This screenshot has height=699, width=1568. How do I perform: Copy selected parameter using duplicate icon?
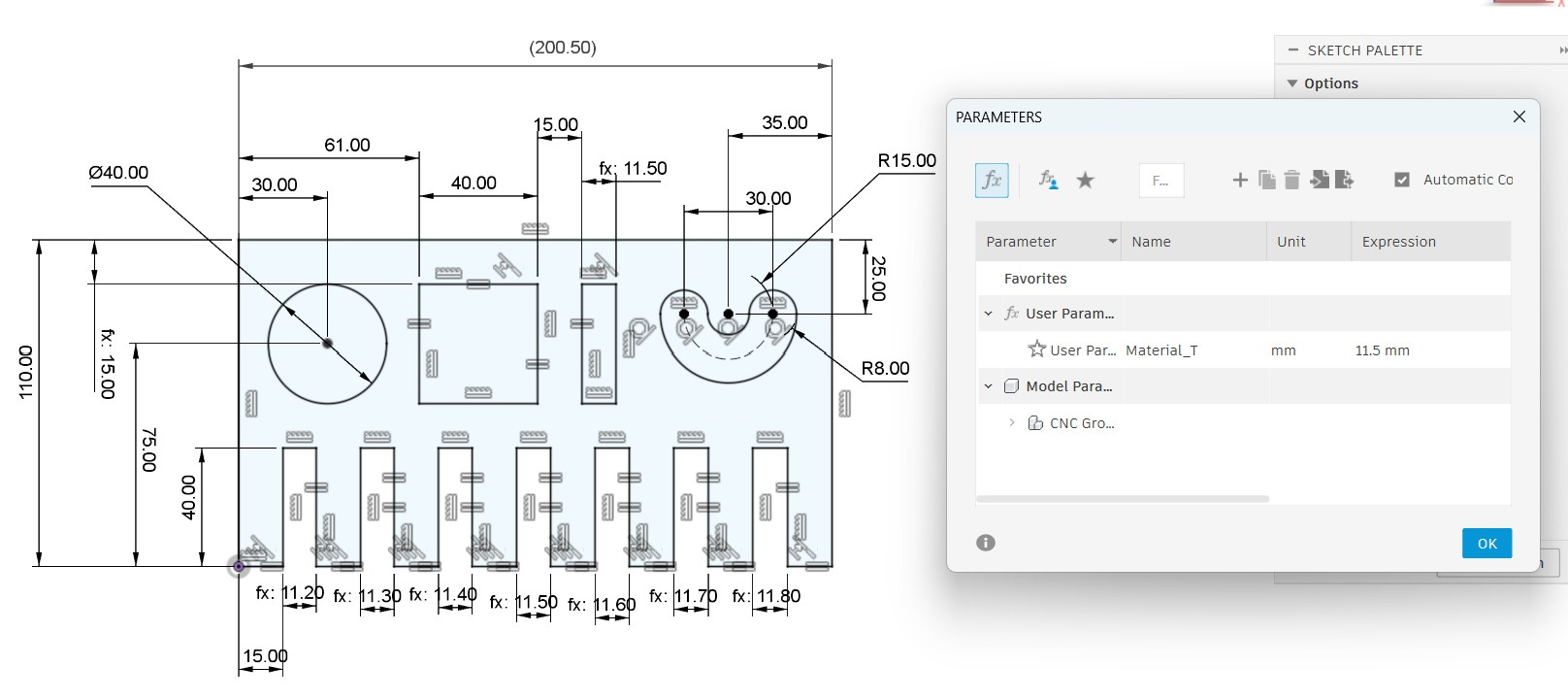[1266, 180]
